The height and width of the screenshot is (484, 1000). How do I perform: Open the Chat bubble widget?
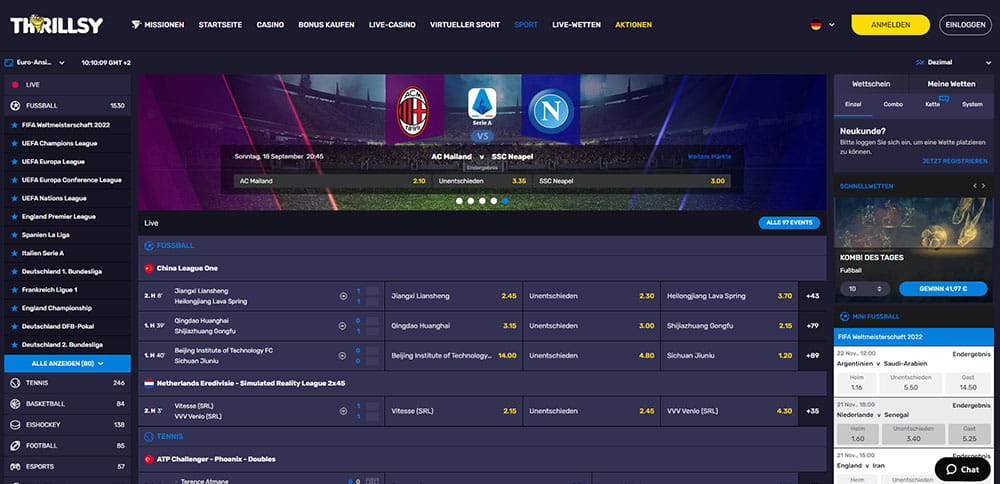pyautogui.click(x=962, y=469)
